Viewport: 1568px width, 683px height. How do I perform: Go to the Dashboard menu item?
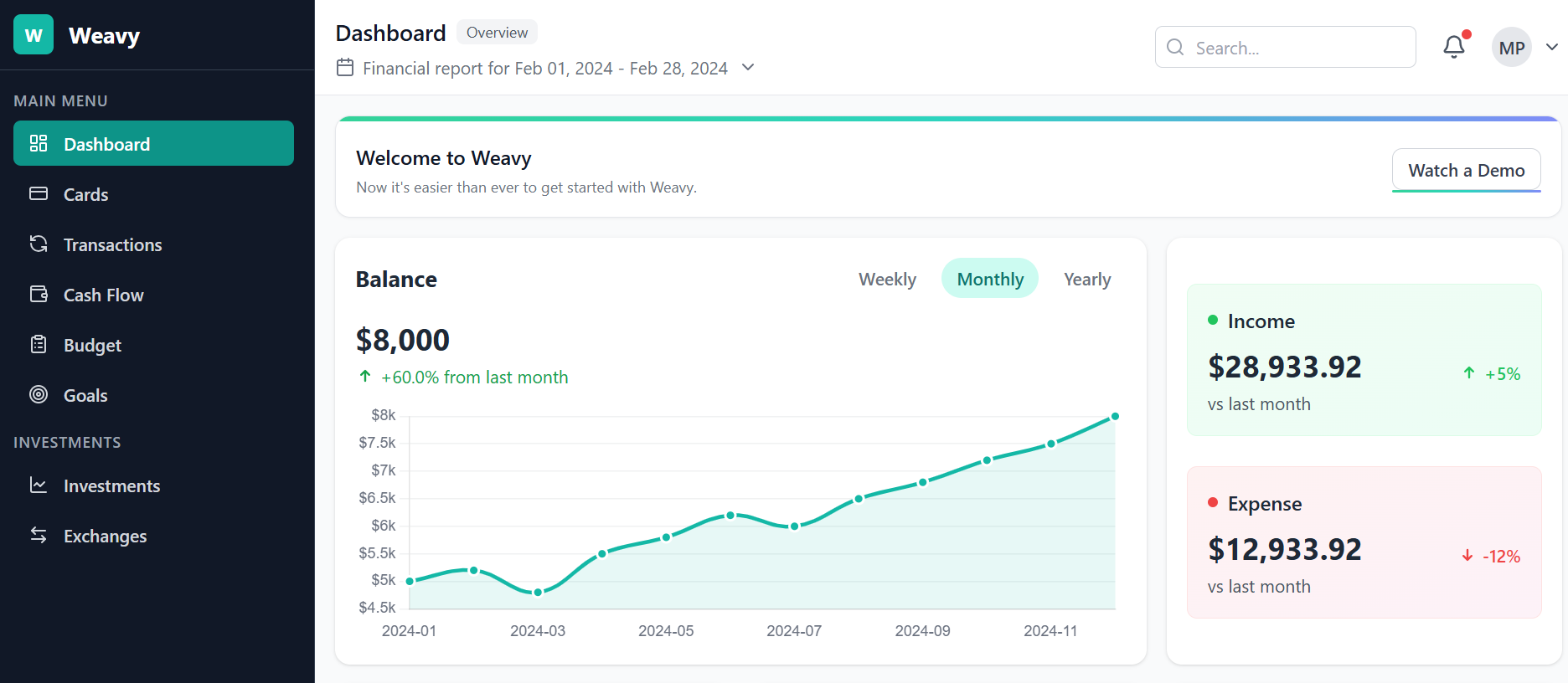153,144
